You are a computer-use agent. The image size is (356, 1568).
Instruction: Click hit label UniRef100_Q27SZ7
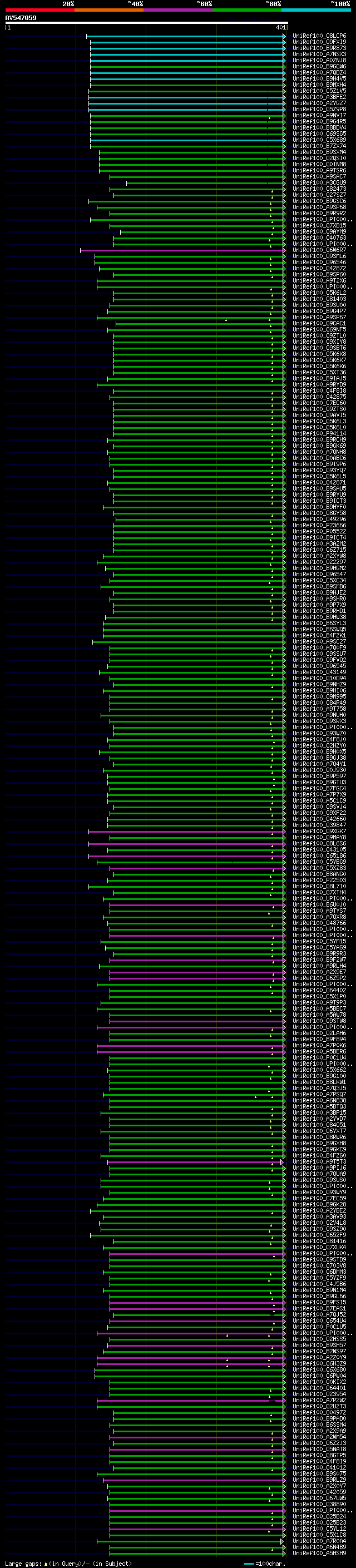tap(319, 195)
